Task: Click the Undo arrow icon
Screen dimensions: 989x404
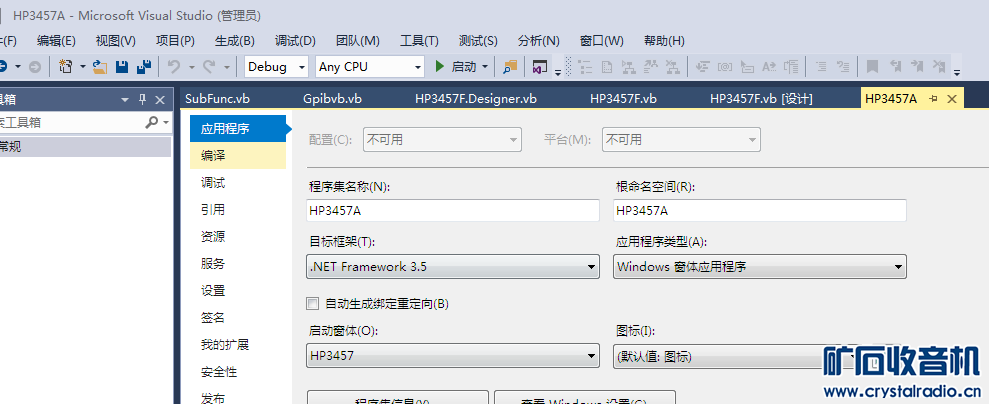Action: 173,66
